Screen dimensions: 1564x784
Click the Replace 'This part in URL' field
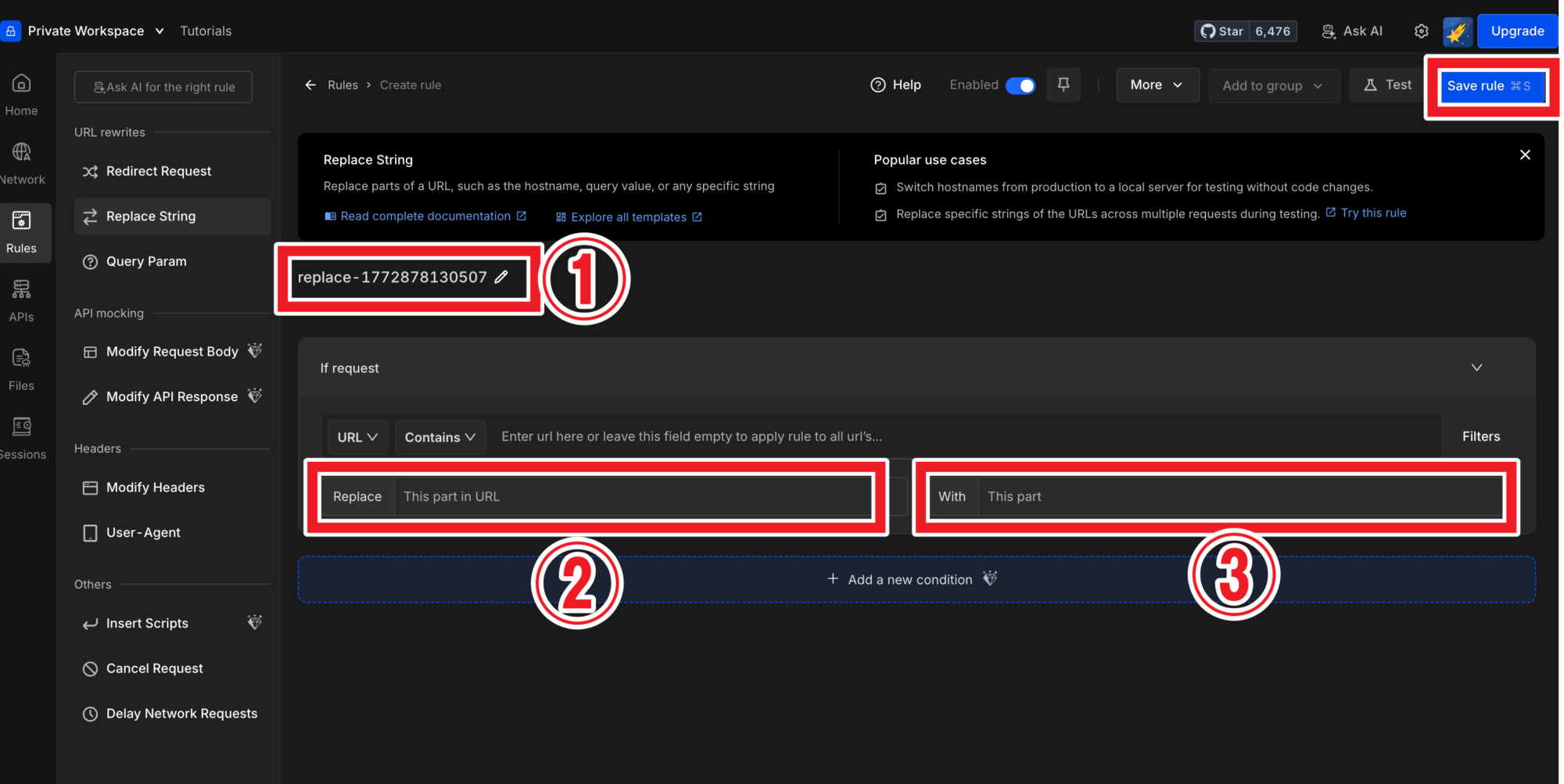pos(632,497)
